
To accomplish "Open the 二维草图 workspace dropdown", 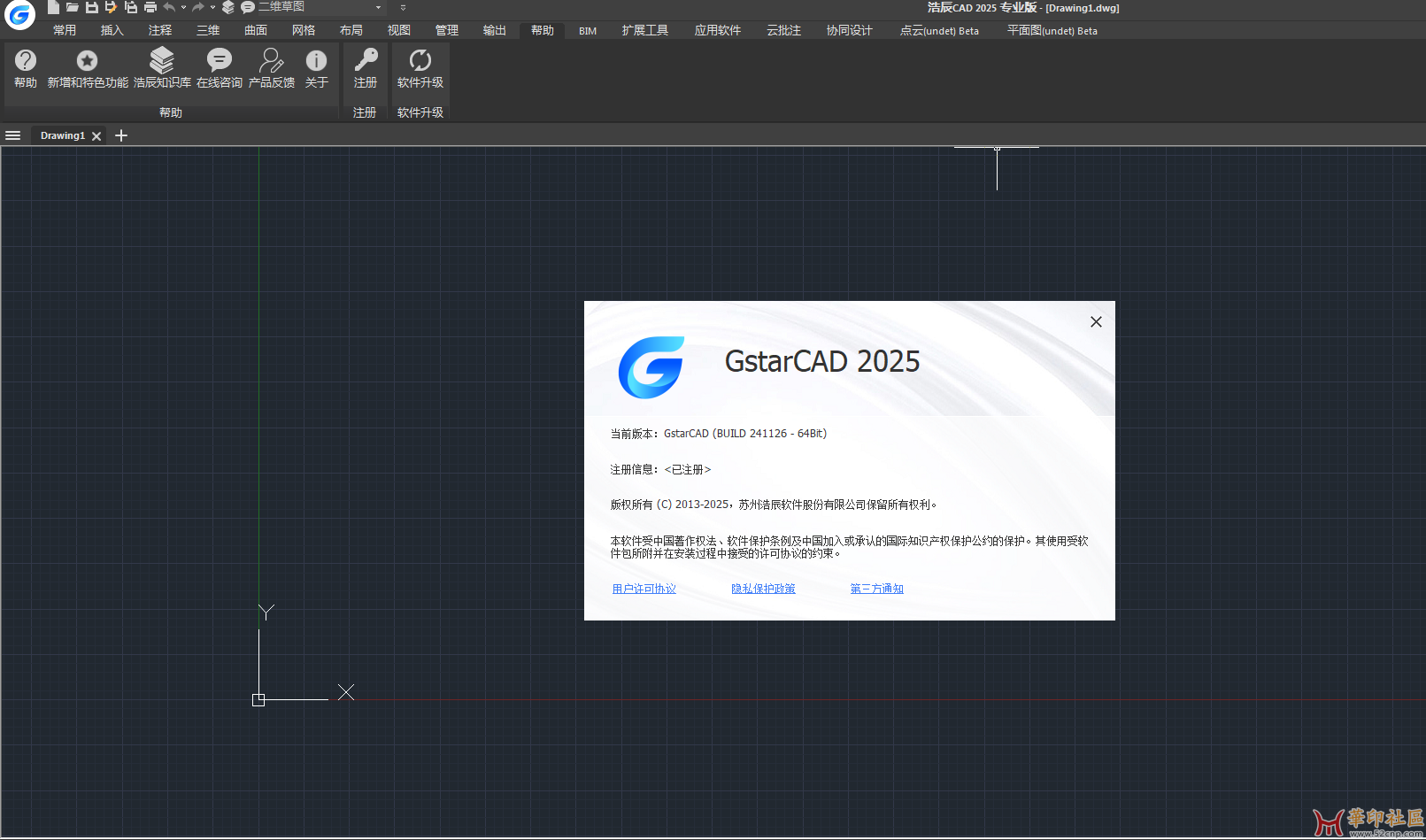I will [x=320, y=7].
